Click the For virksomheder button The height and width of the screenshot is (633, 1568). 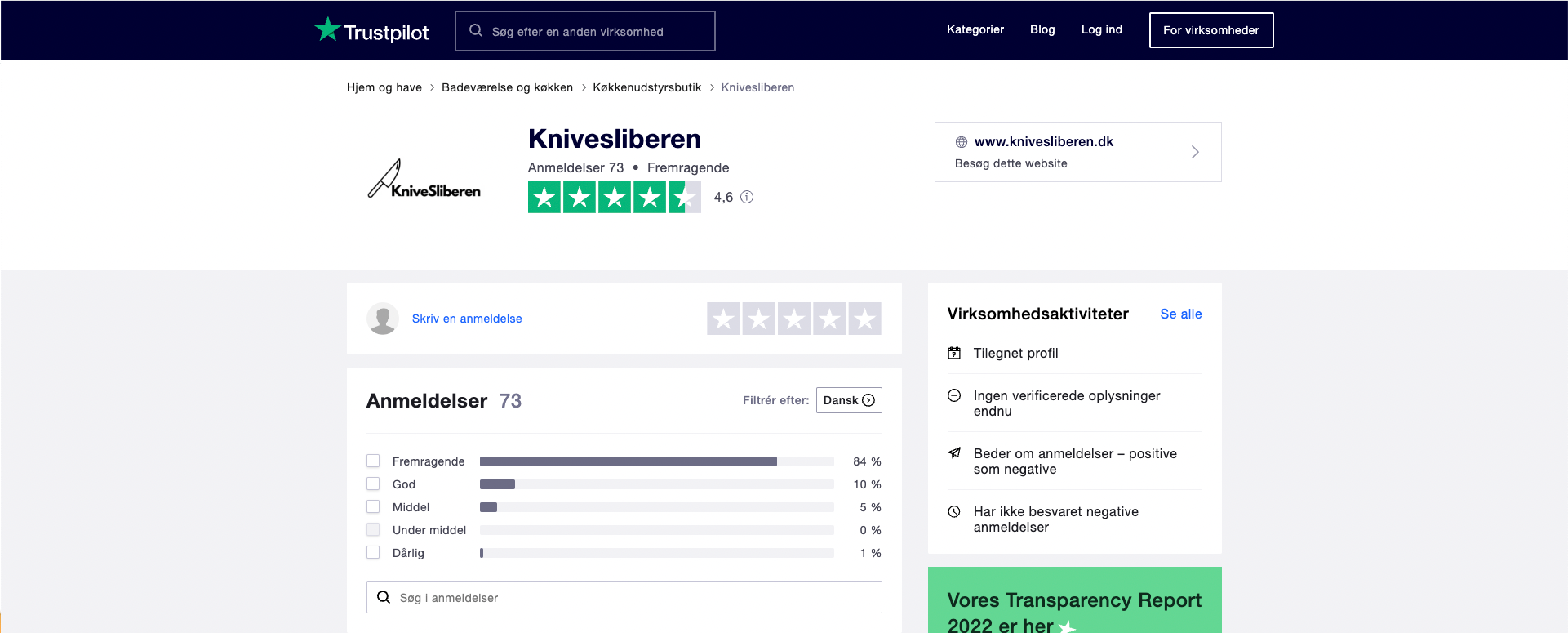point(1211,30)
